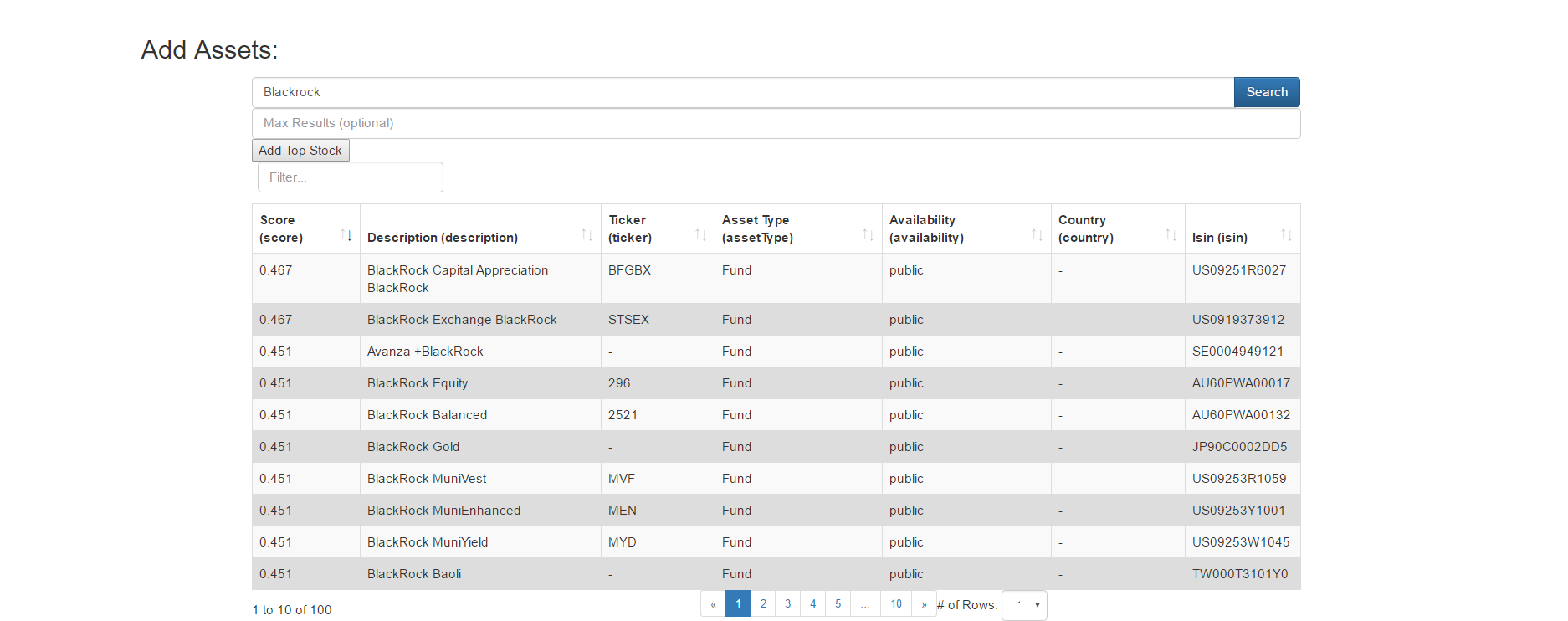Click ISIN AU60PWA00017
This screenshot has height=621, width=1568.
(1241, 383)
